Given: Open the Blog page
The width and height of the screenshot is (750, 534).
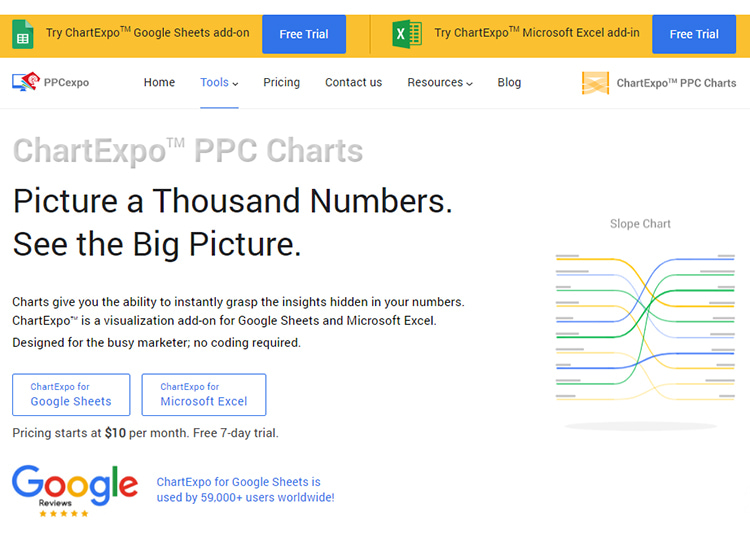Looking at the screenshot, I should [509, 82].
